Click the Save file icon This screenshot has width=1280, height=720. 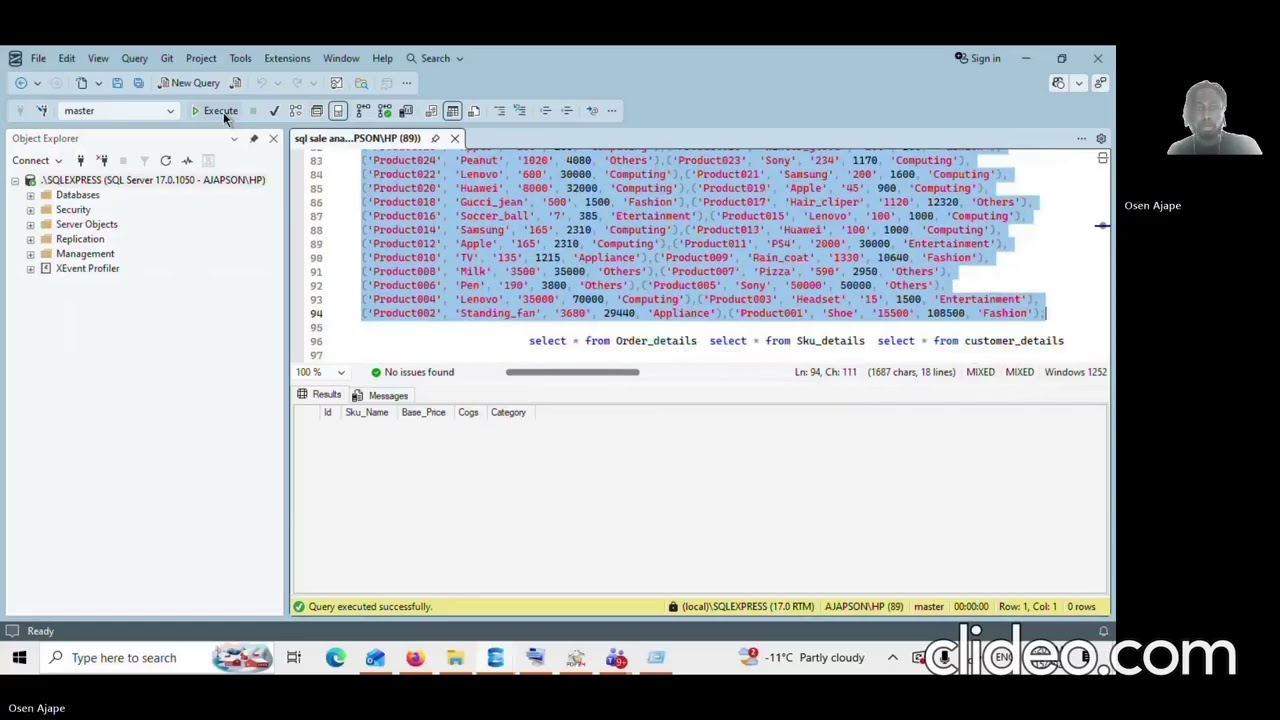point(117,83)
